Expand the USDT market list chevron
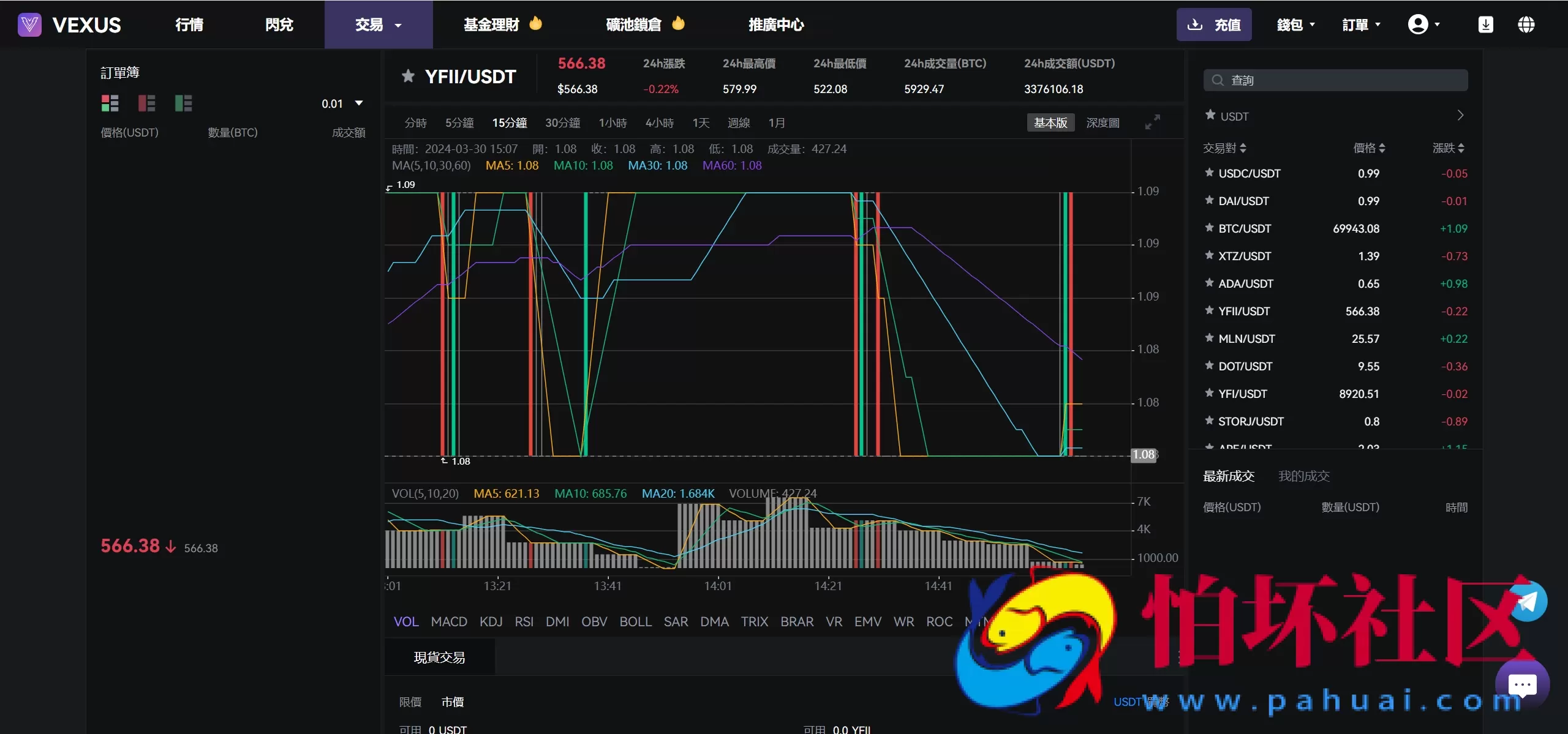The height and width of the screenshot is (734, 1568). [x=1461, y=115]
